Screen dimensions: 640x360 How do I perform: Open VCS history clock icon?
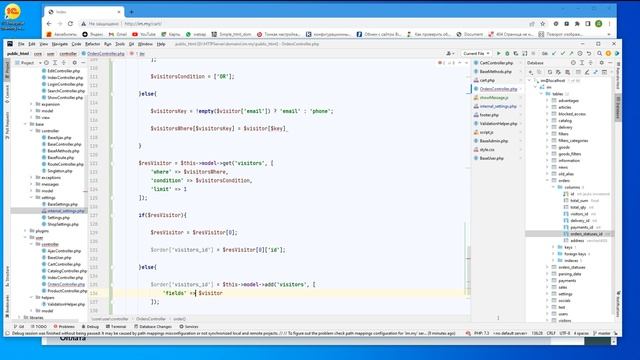click(x=580, y=53)
